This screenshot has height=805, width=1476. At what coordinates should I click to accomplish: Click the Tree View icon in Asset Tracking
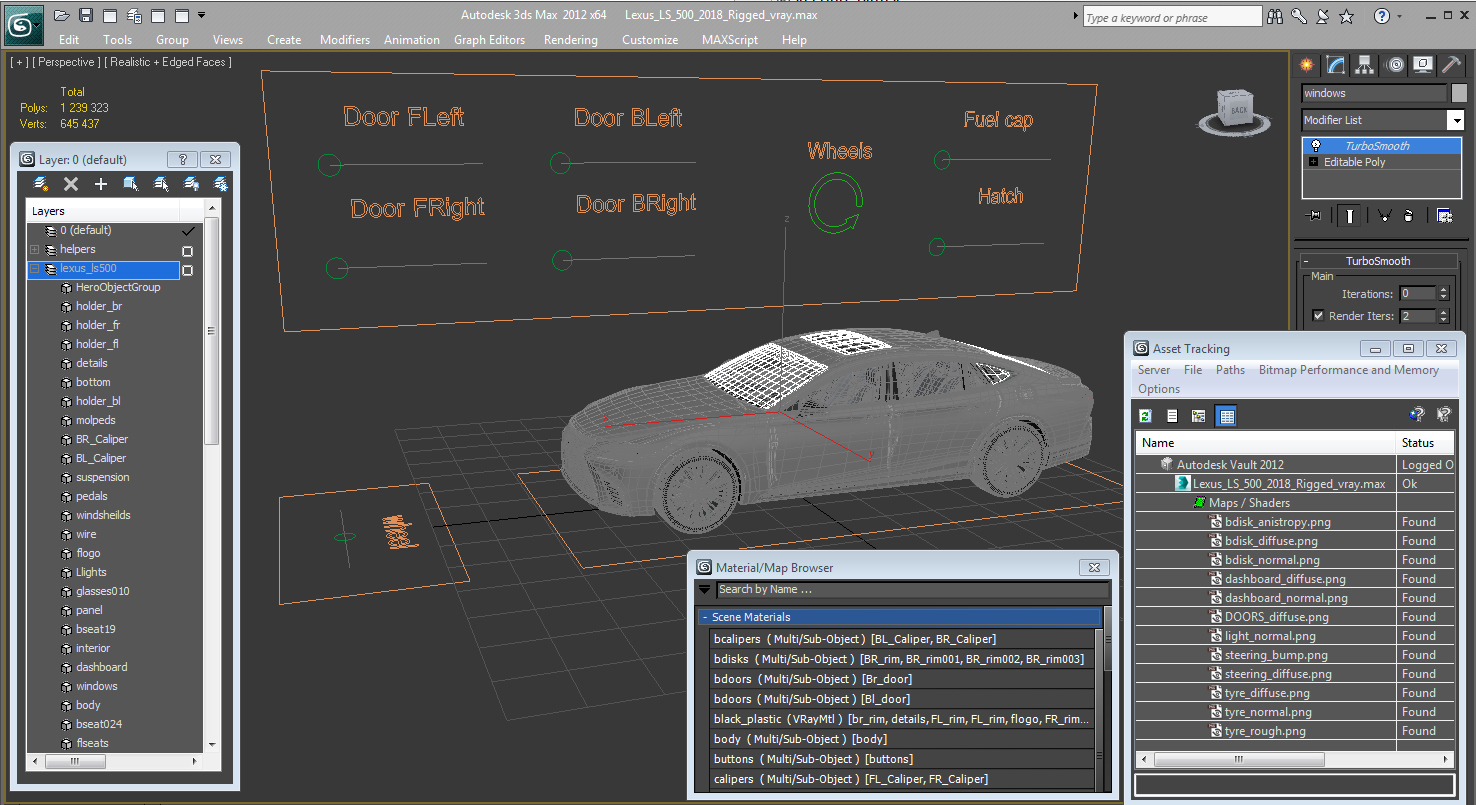click(1198, 416)
